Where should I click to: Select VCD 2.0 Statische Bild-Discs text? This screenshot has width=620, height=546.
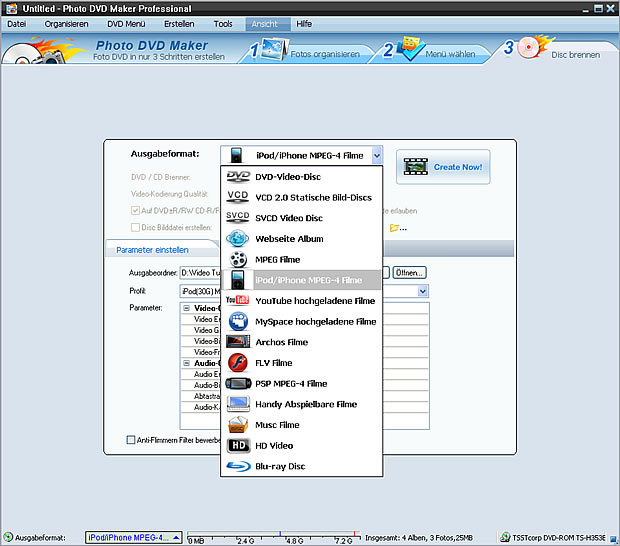pyautogui.click(x=314, y=197)
